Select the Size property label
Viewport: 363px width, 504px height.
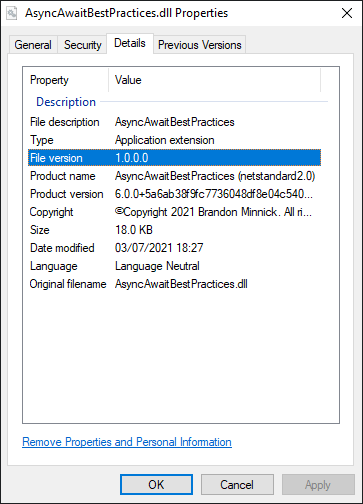(x=40, y=230)
